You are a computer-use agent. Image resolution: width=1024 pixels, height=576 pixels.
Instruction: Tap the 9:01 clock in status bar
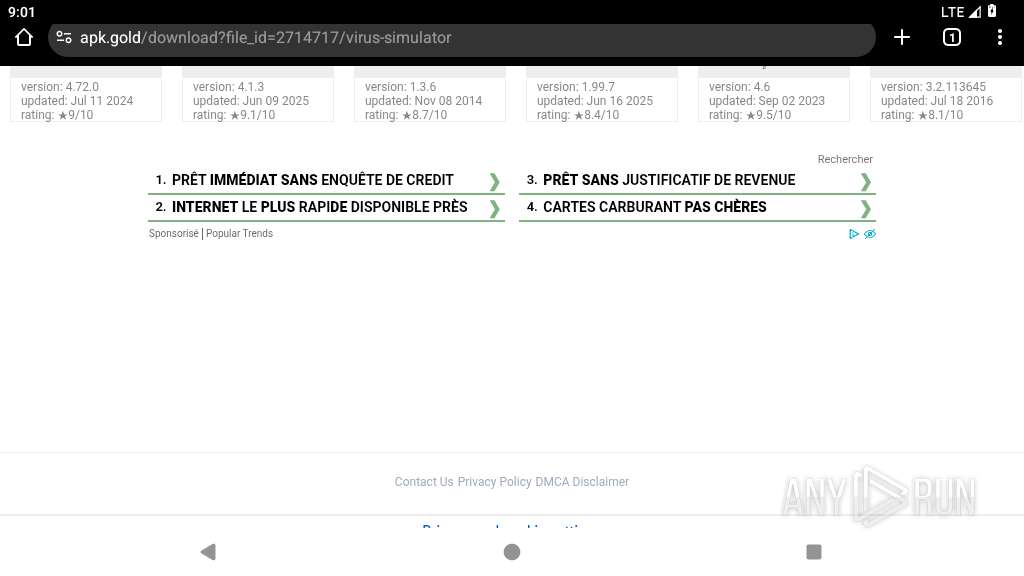tap(22, 12)
